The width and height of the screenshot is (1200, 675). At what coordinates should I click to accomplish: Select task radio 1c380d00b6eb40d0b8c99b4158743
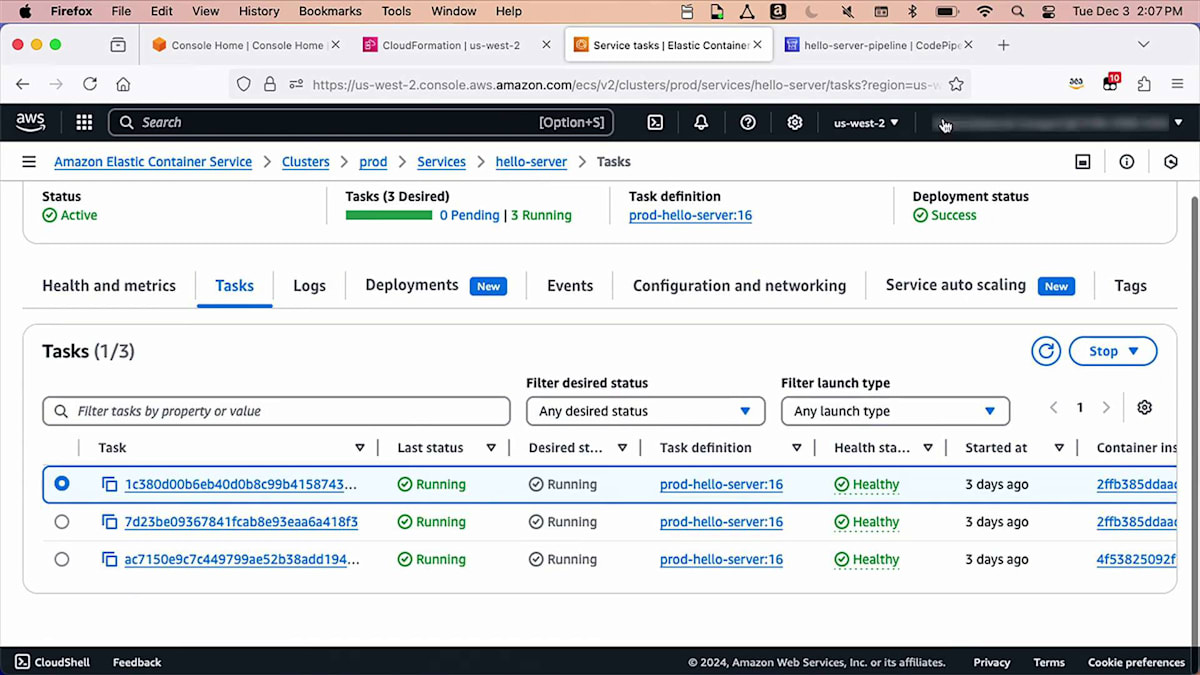pyautogui.click(x=62, y=483)
